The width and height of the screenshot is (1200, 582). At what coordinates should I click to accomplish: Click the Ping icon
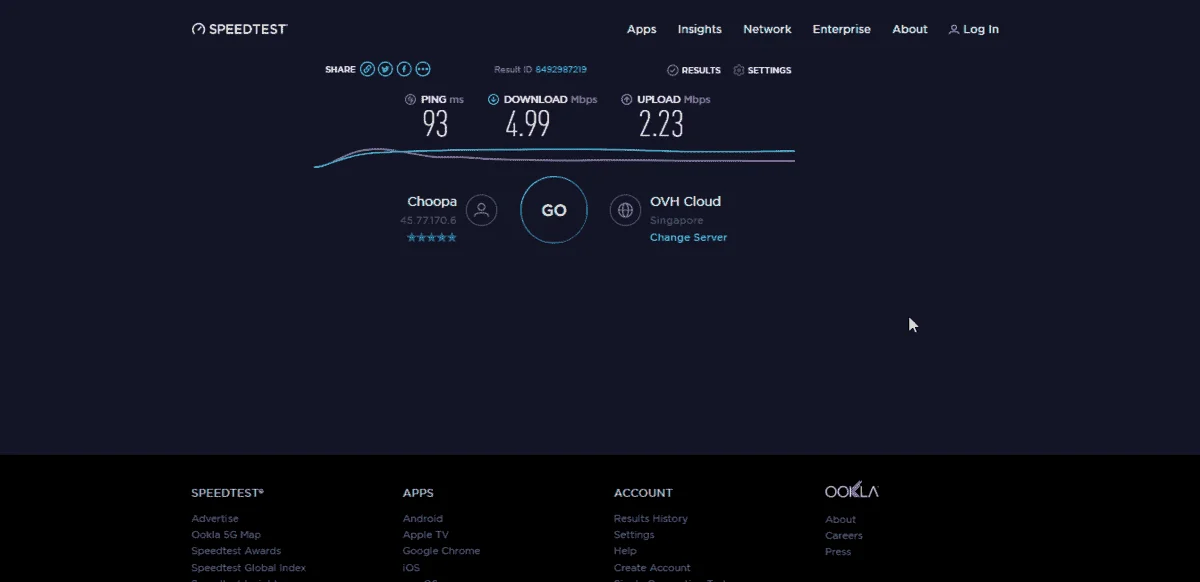click(x=410, y=99)
